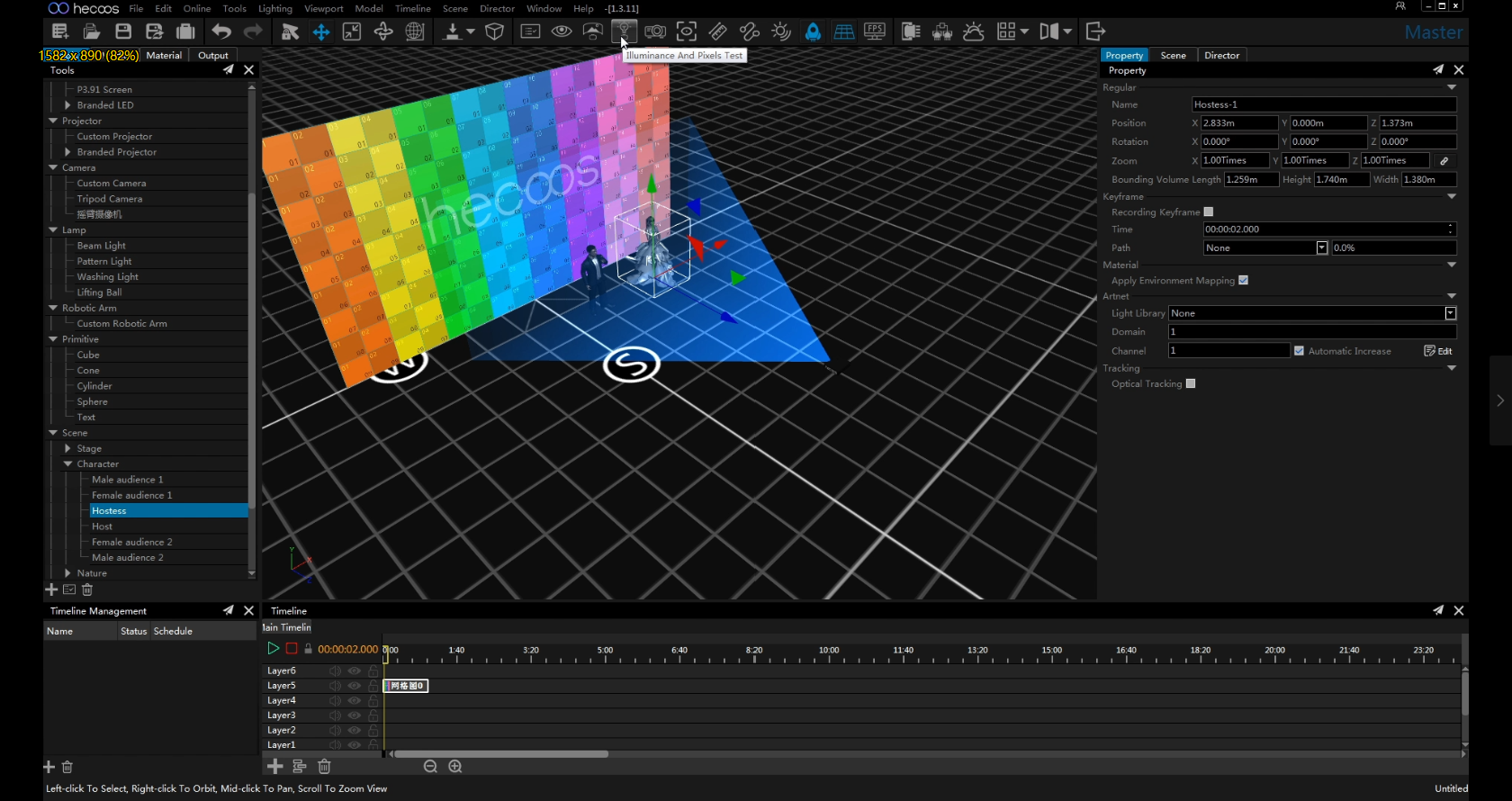Click the save disk toolbar icon

coord(123,31)
